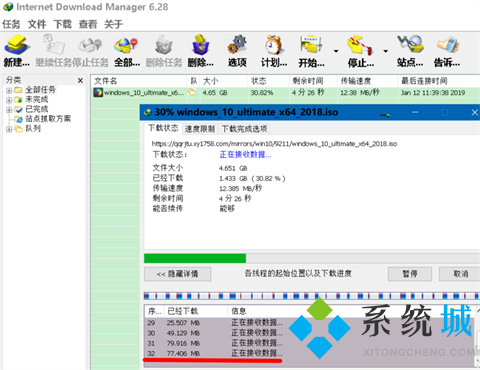Screen dimensions: 480x370
Task: Select 未完成 category
Action: (x=37, y=99)
